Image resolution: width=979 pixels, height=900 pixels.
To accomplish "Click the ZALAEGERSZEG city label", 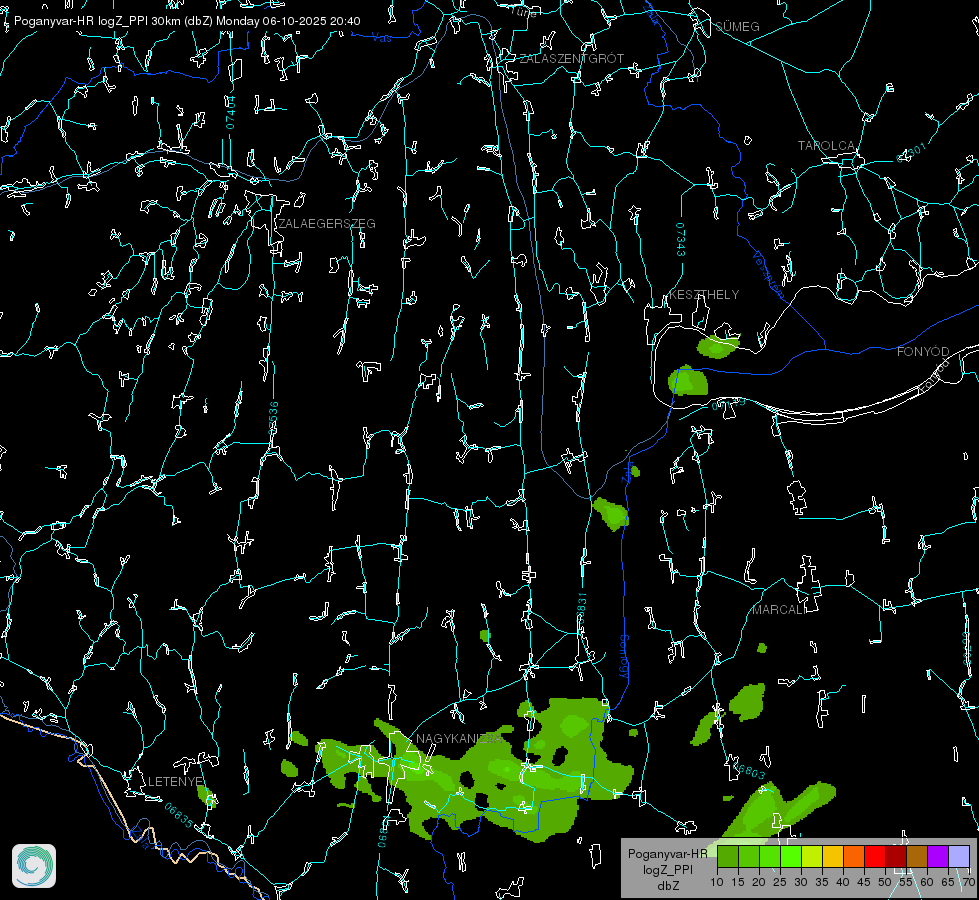I will pyautogui.click(x=327, y=224).
